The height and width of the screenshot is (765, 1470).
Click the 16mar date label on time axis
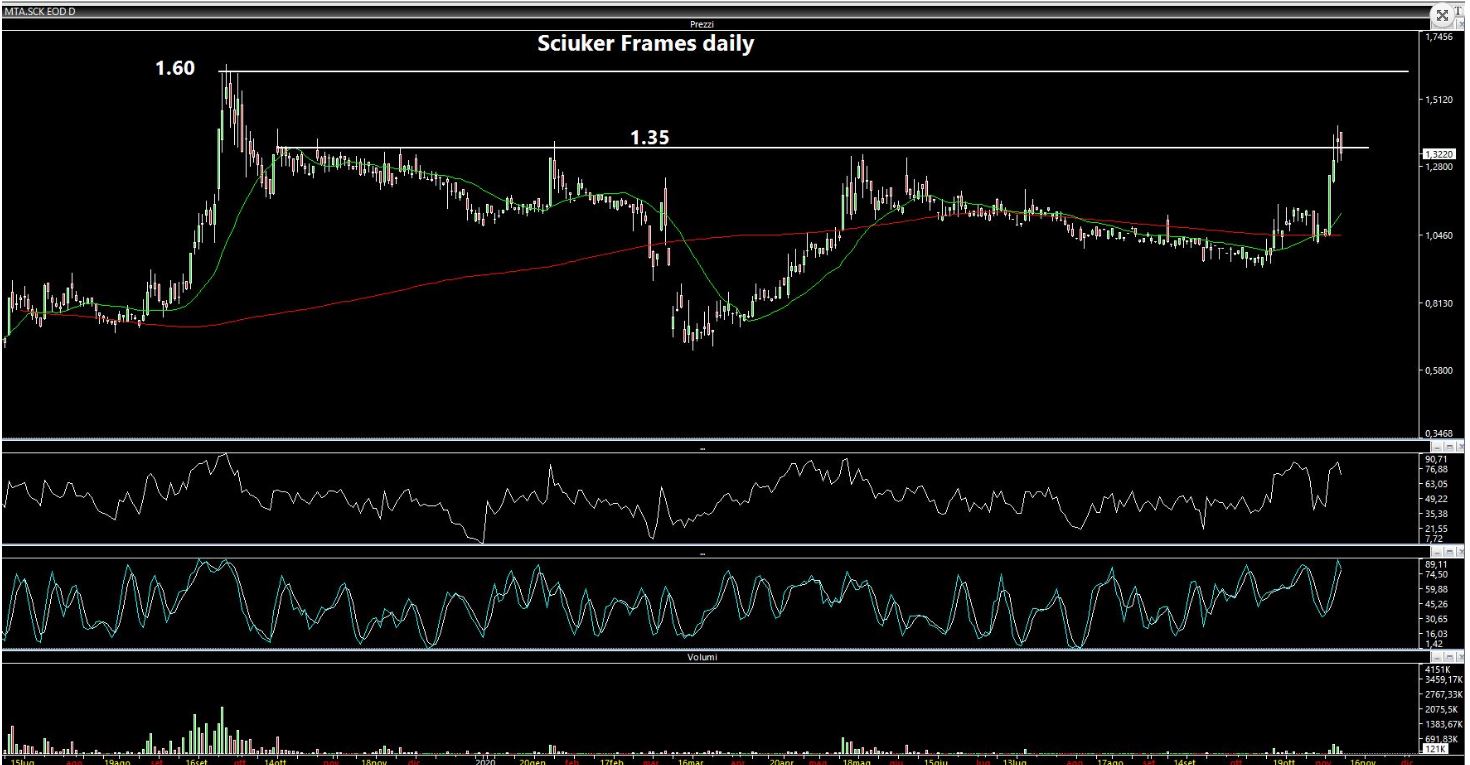coord(690,760)
